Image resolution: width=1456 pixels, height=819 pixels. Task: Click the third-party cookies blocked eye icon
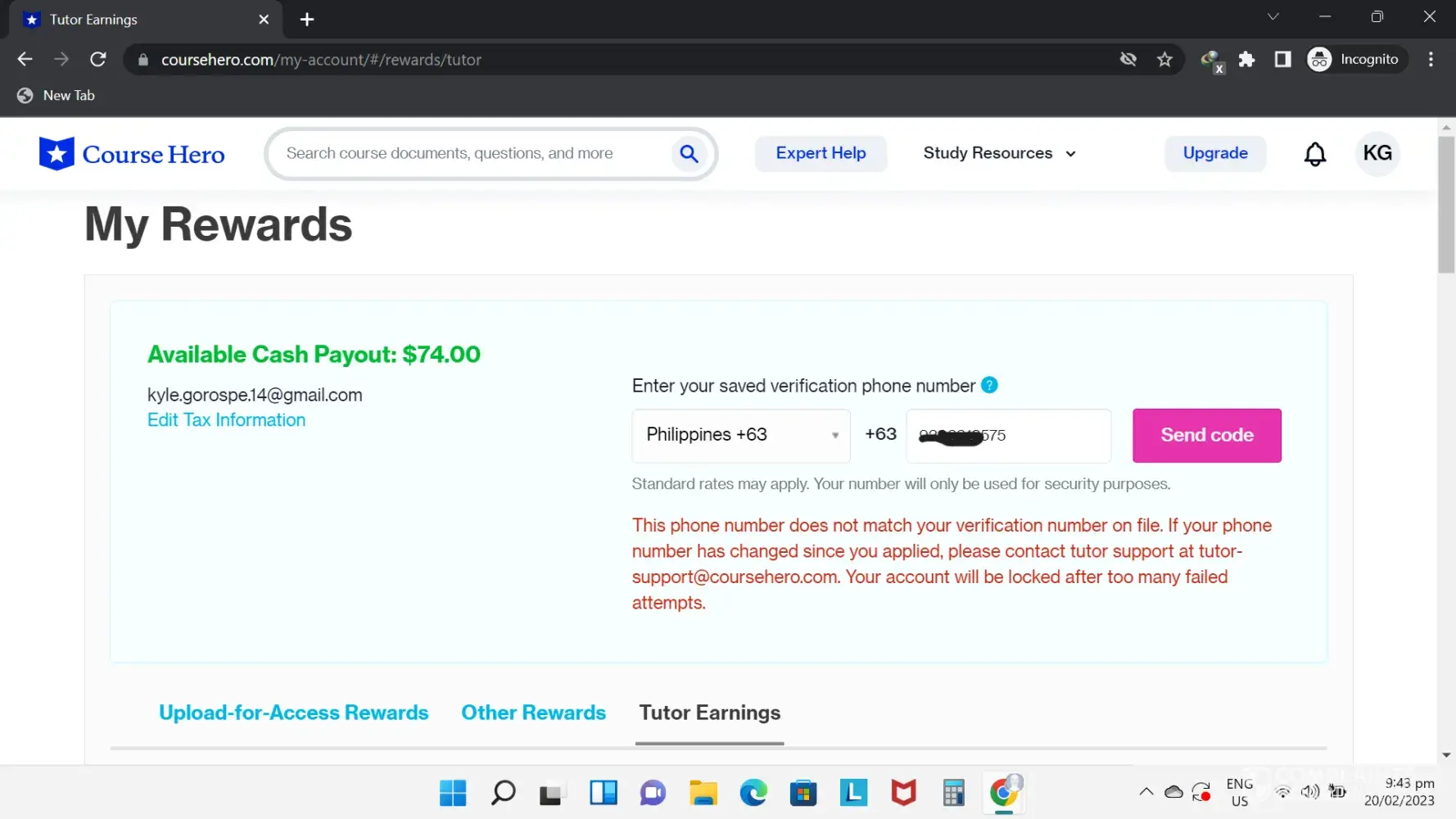(1128, 59)
